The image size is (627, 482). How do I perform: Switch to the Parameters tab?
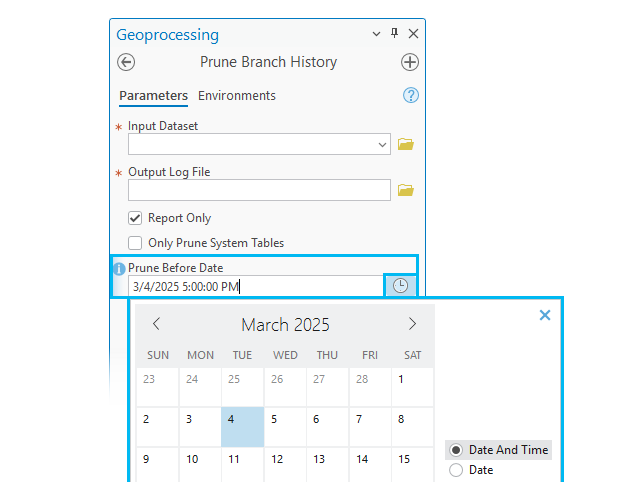tap(153, 96)
